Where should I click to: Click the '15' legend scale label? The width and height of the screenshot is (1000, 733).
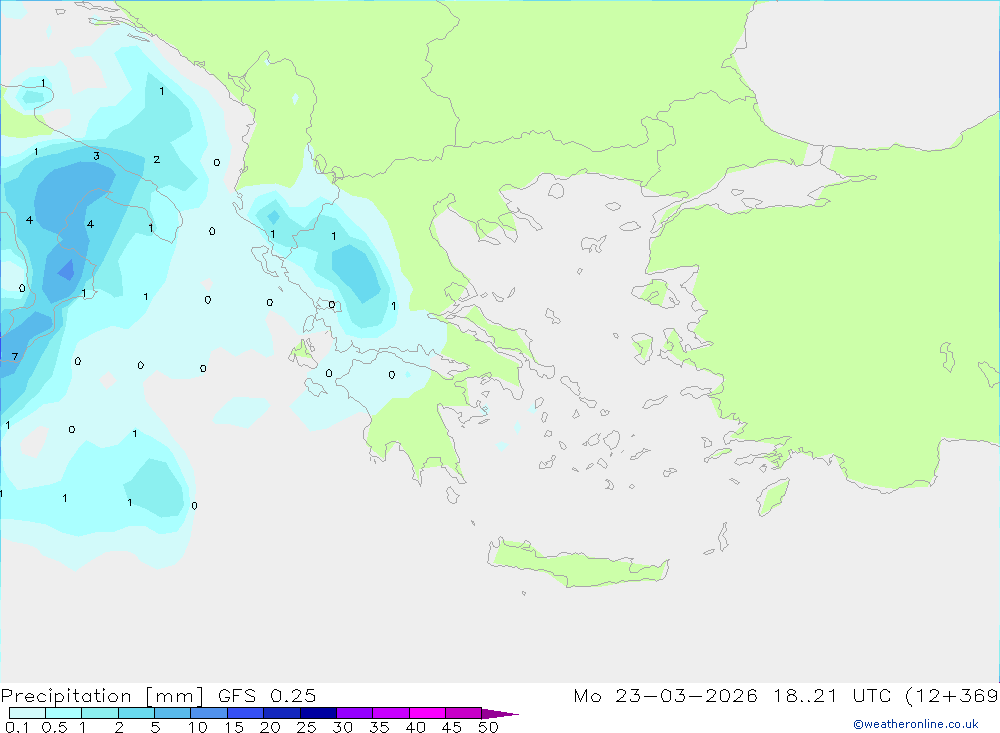pyautogui.click(x=234, y=727)
